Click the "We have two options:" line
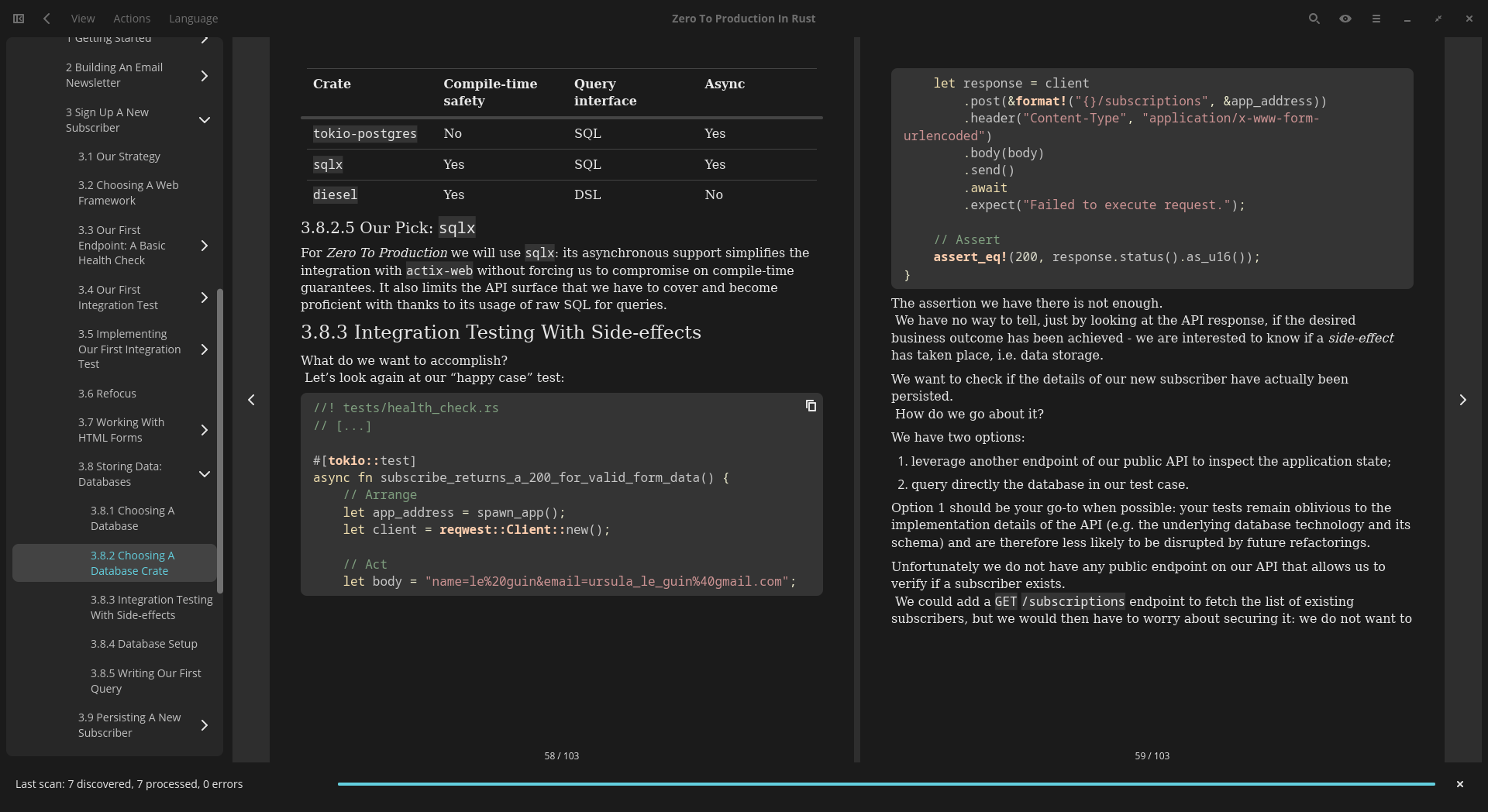Image resolution: width=1488 pixels, height=812 pixels. (958, 438)
